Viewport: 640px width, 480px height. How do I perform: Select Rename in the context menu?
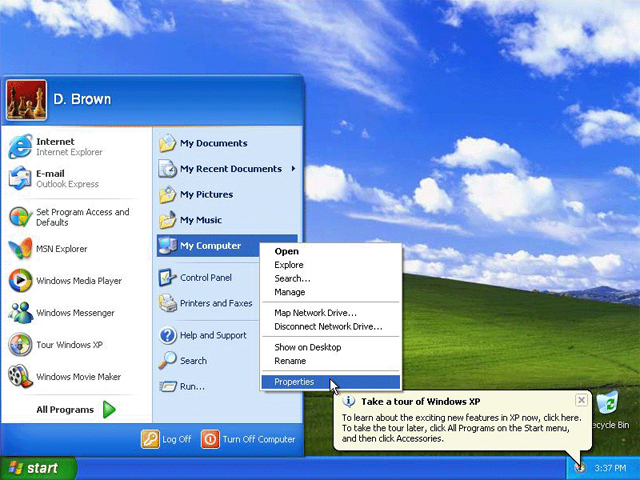click(331, 361)
